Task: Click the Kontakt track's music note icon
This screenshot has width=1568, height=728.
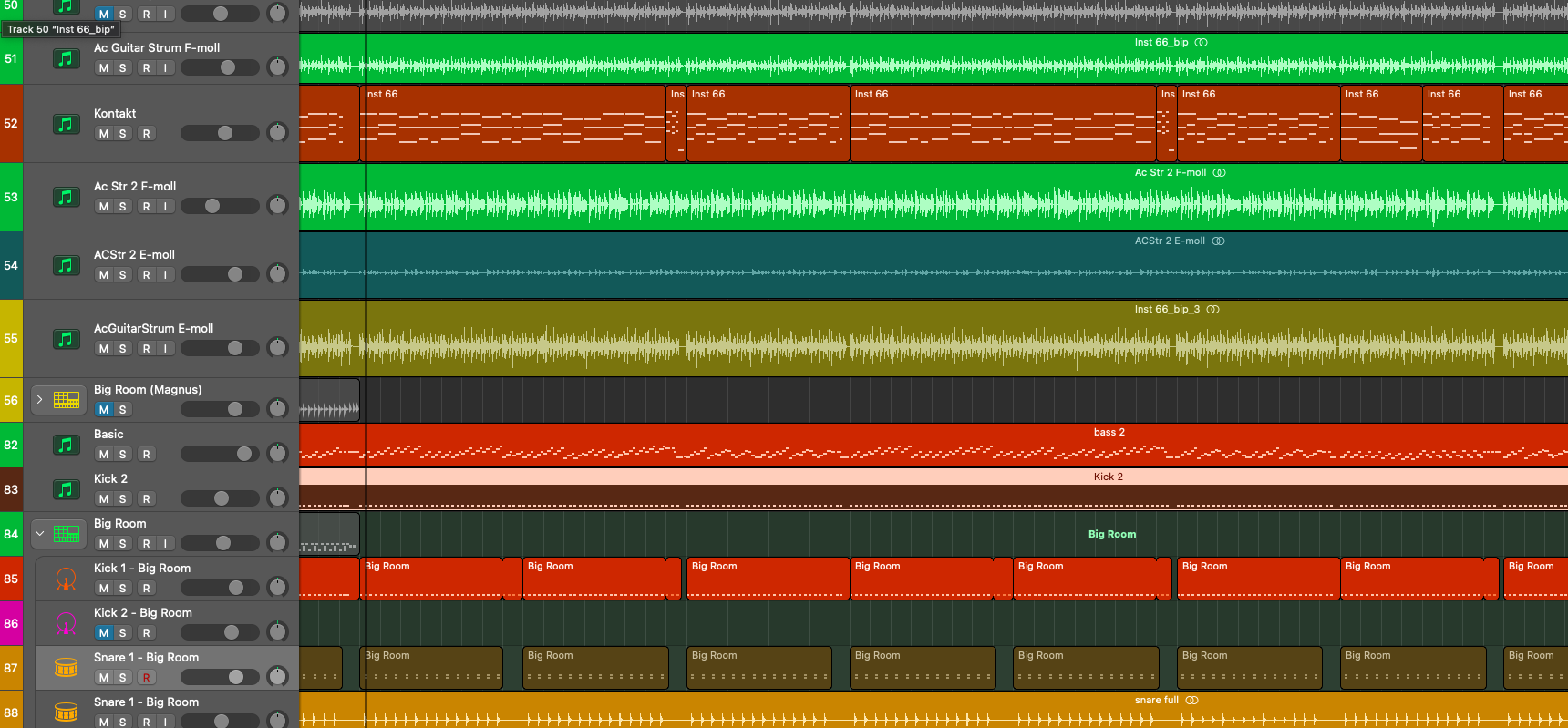Action: [66, 124]
